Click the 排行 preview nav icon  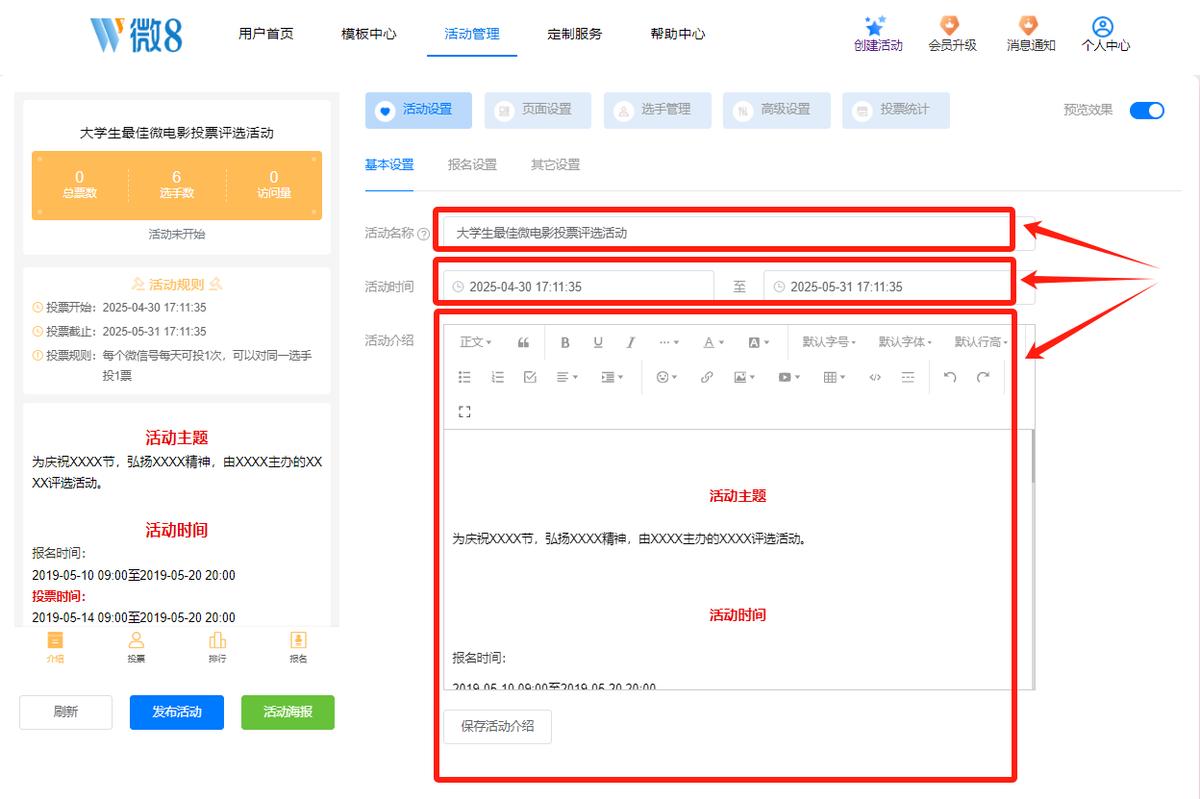[x=217, y=640]
